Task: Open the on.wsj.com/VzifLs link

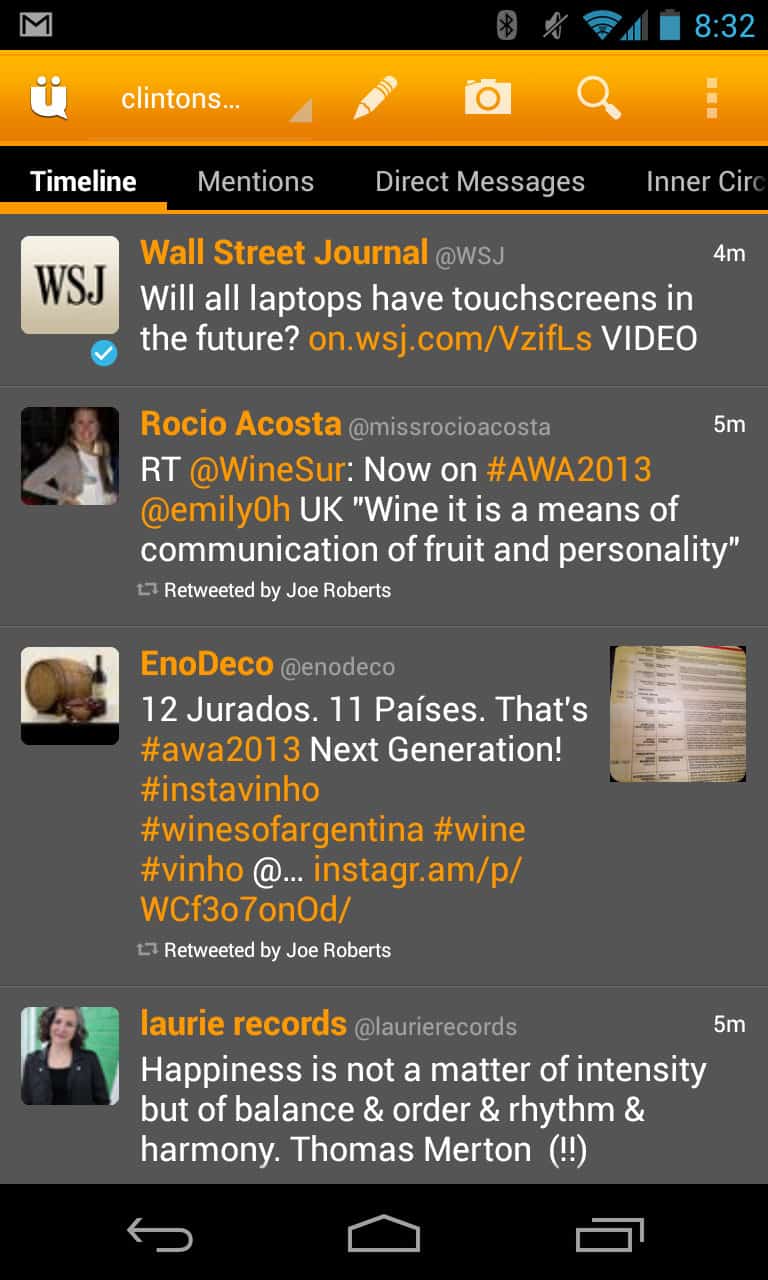Action: click(x=450, y=339)
